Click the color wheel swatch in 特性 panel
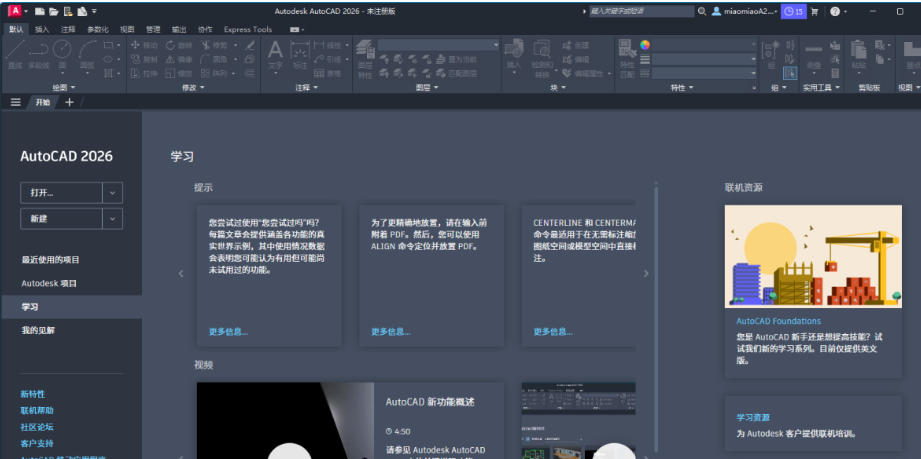921x459 pixels. point(645,45)
